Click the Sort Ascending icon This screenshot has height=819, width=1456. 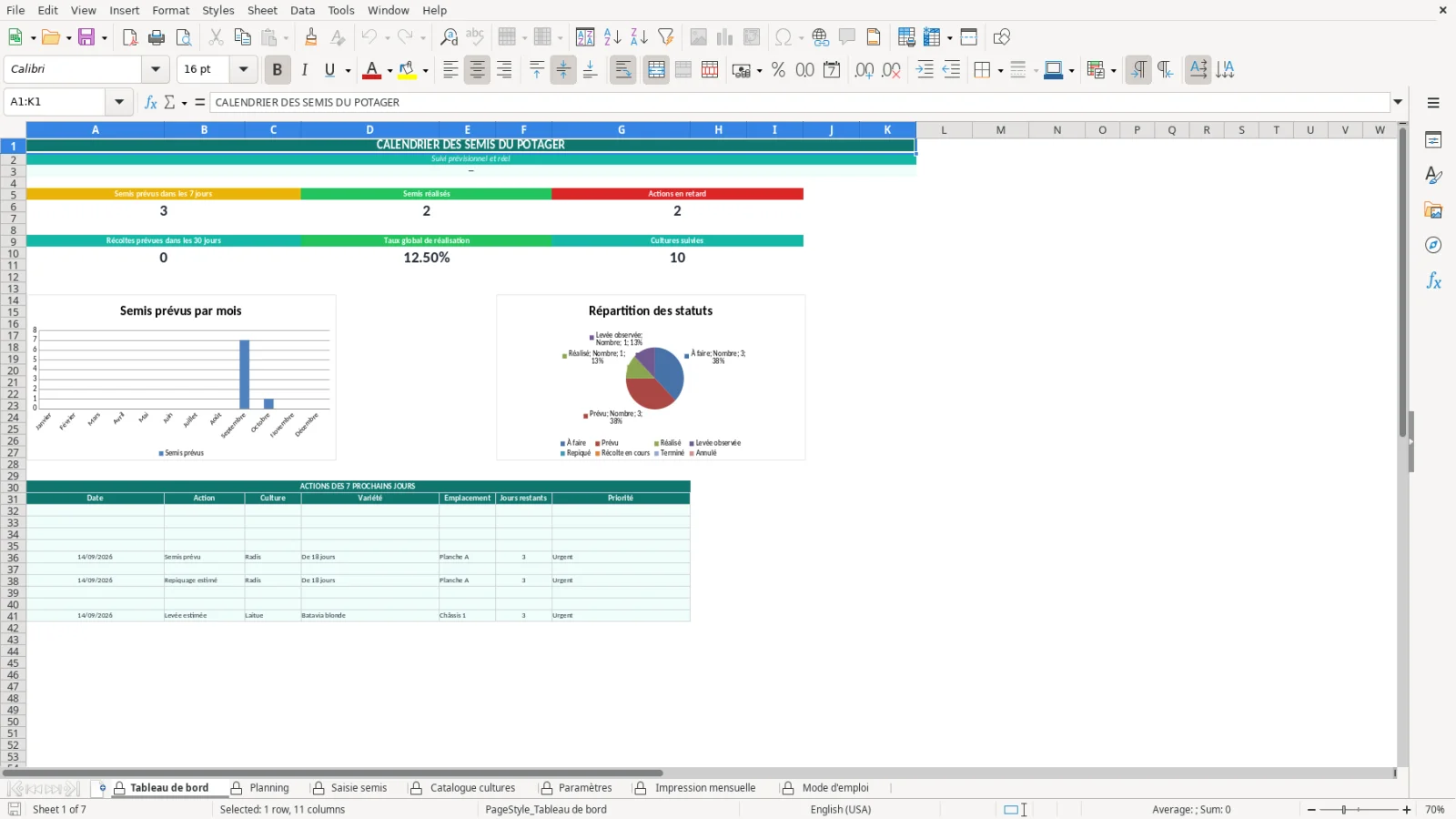pyautogui.click(x=612, y=37)
